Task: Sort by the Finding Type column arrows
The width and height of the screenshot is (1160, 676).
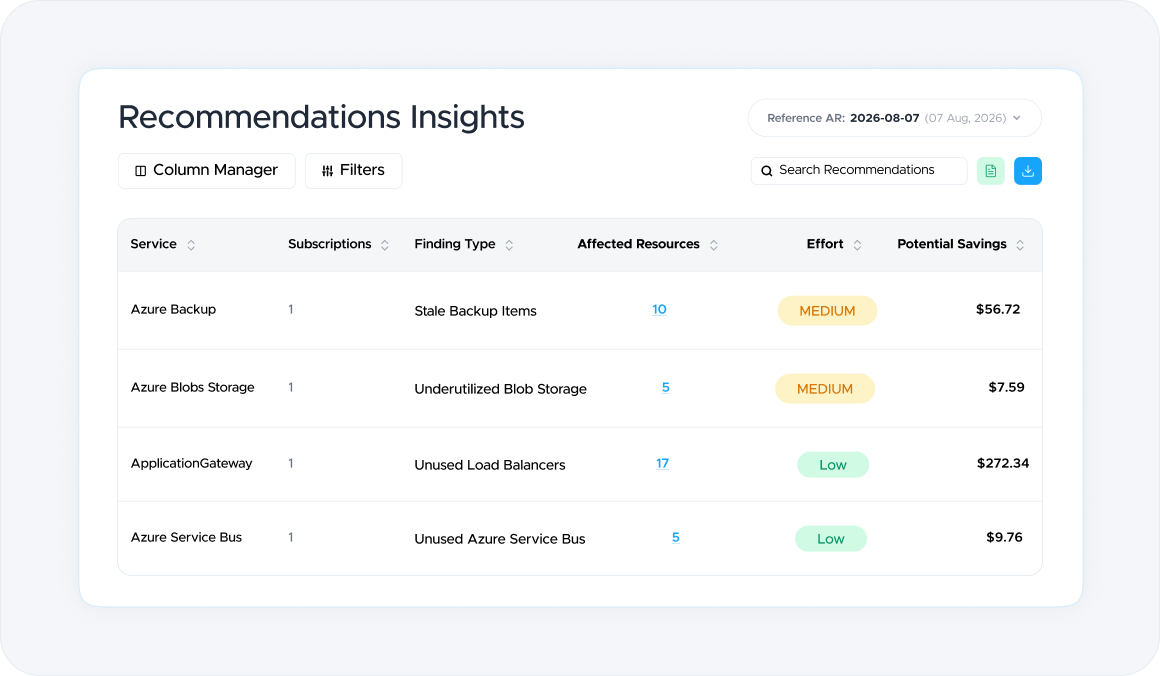Action: click(x=509, y=245)
